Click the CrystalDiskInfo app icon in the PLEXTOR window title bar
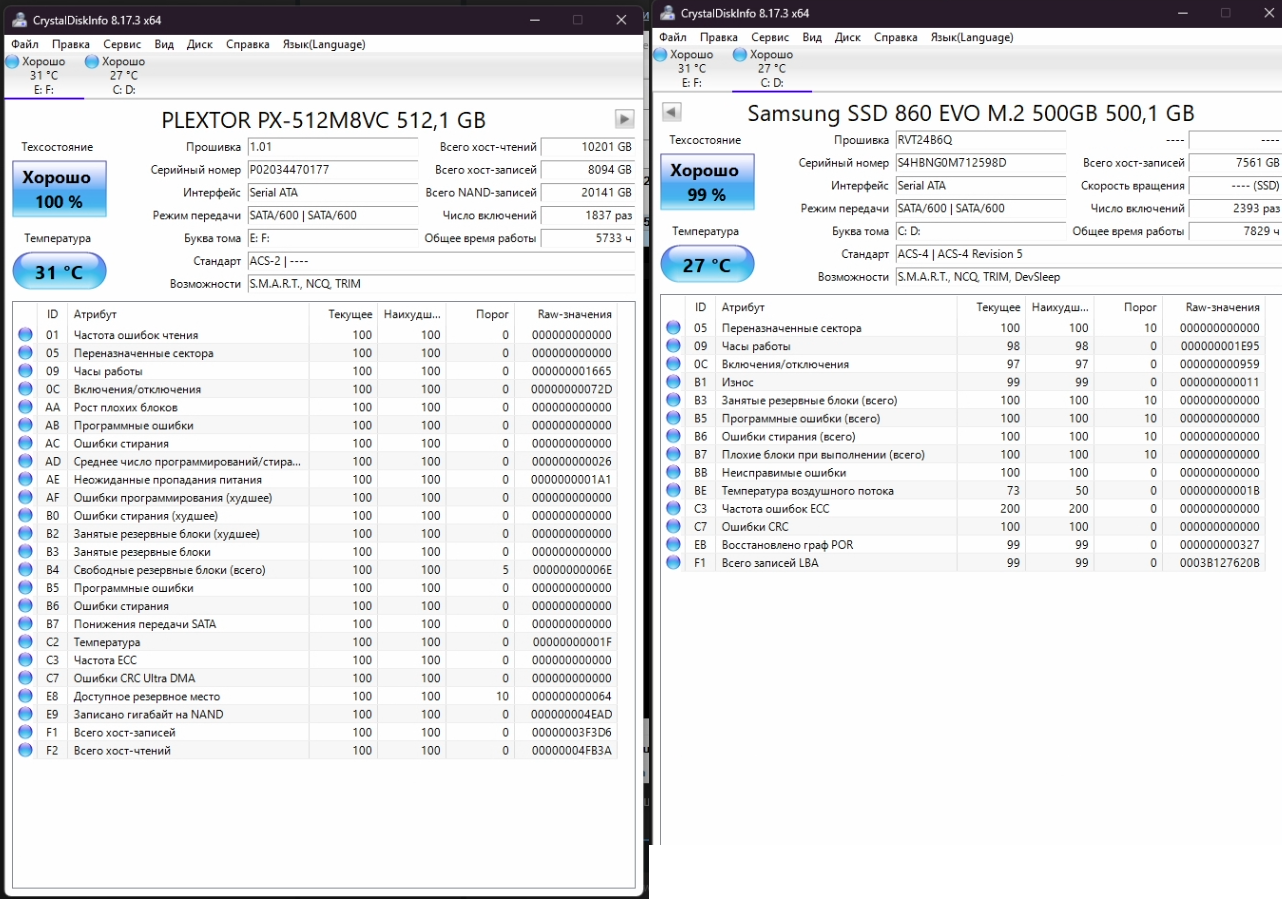Viewport: 1282px width, 899px height. [x=18, y=20]
